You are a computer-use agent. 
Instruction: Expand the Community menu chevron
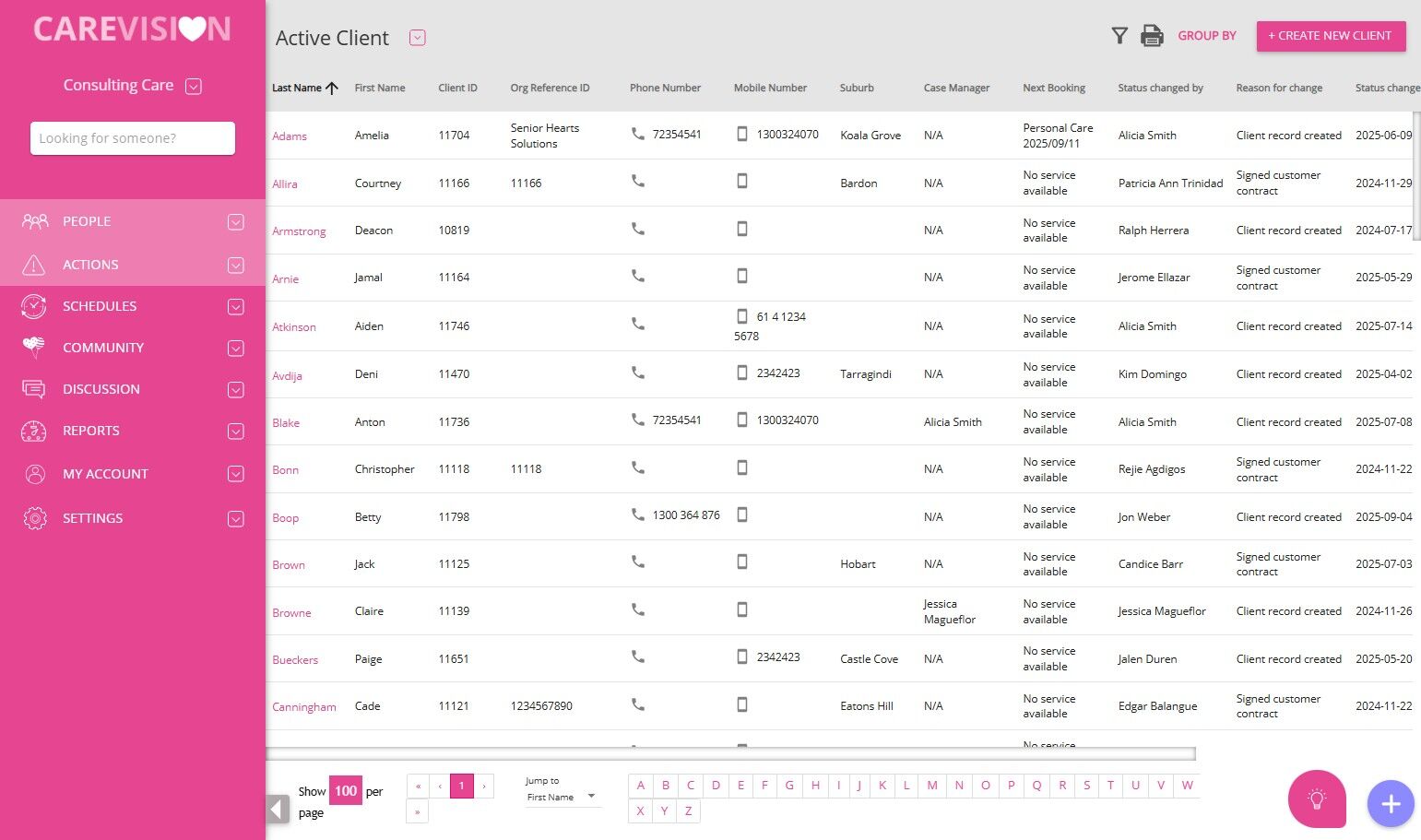pyautogui.click(x=236, y=348)
